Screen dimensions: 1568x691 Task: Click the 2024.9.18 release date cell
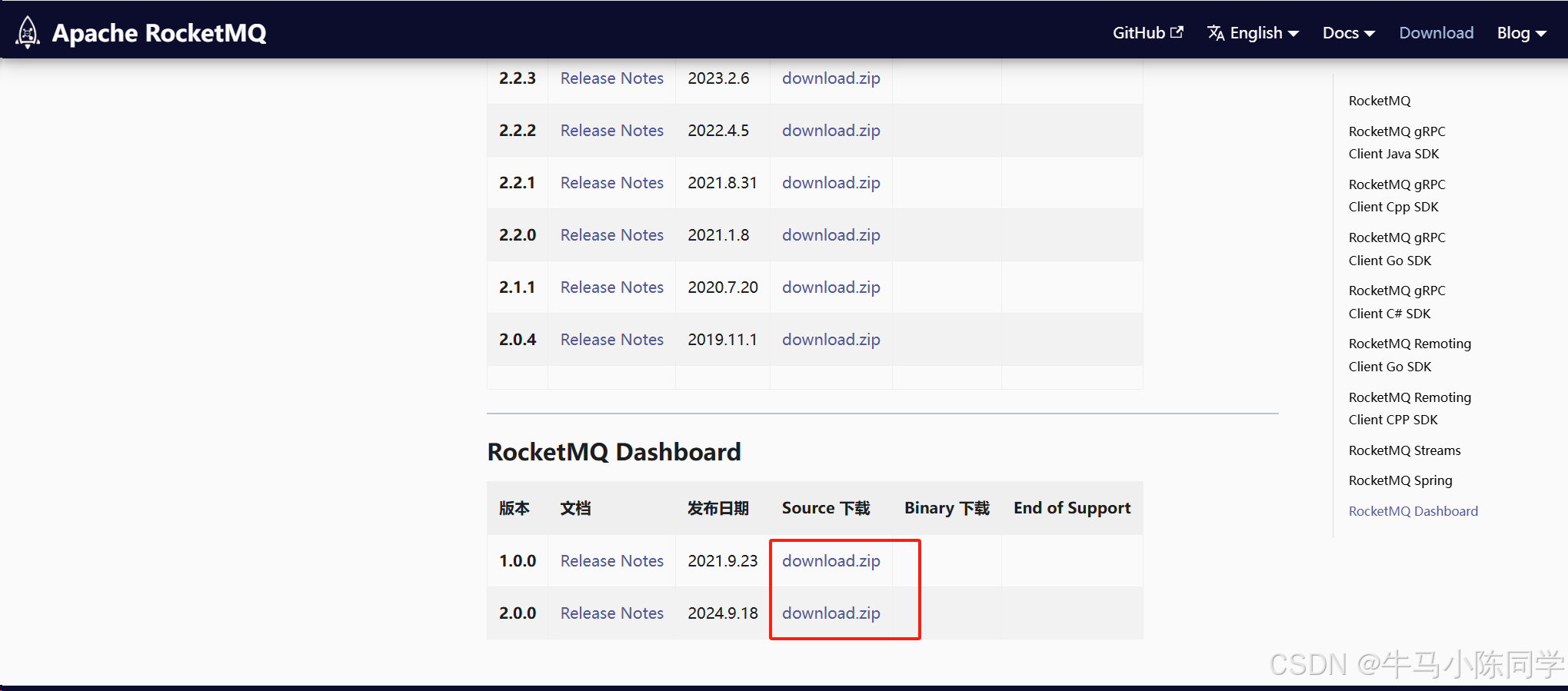pyautogui.click(x=722, y=613)
